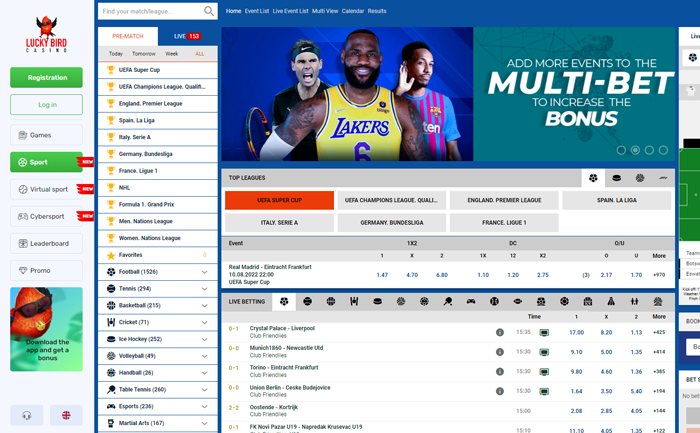Screen dimensions: 700x433
Task: Click trophy icon beside UEFA Super Cup
Action: point(111,70)
